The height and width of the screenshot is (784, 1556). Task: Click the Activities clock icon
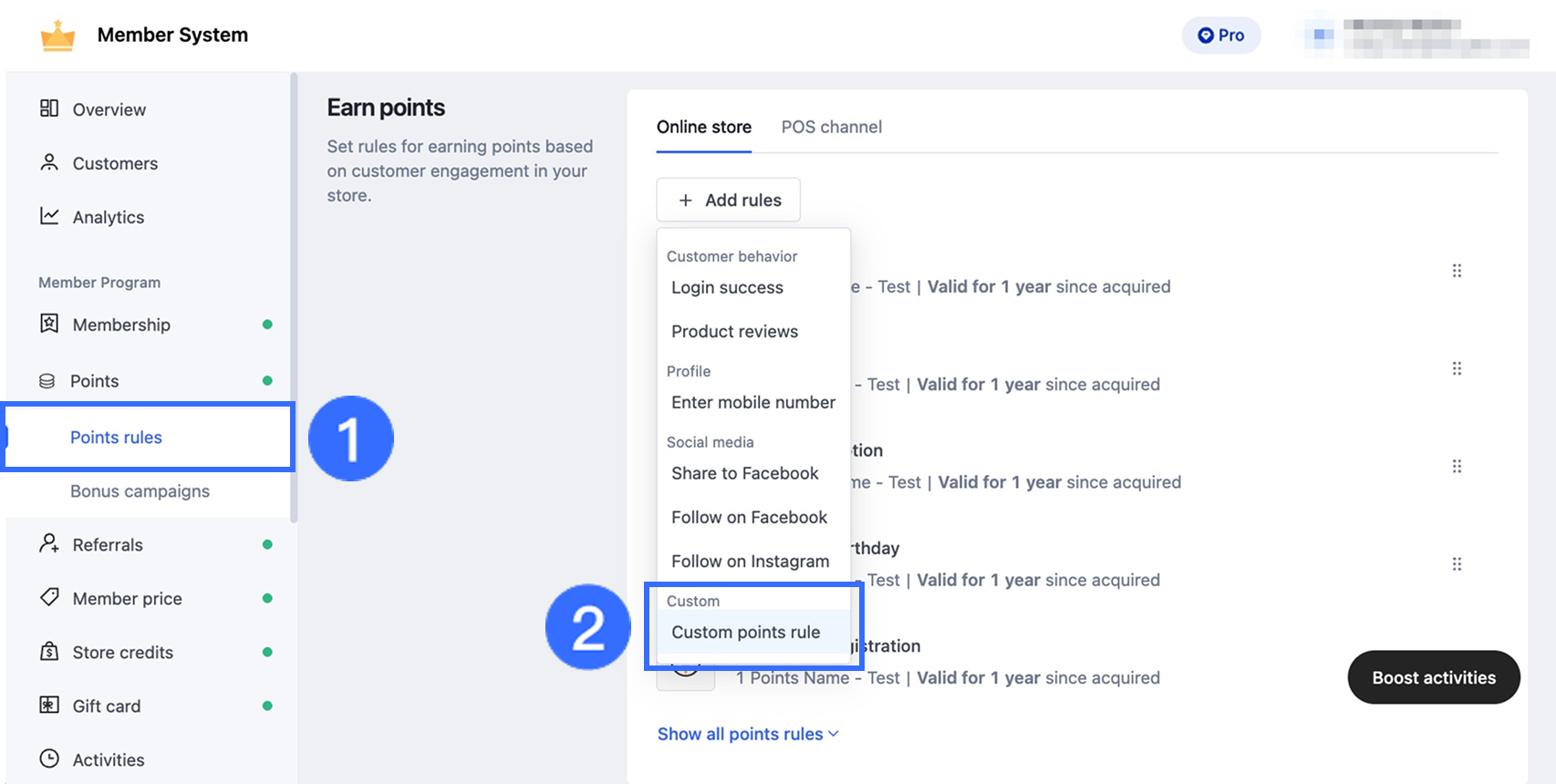[49, 758]
